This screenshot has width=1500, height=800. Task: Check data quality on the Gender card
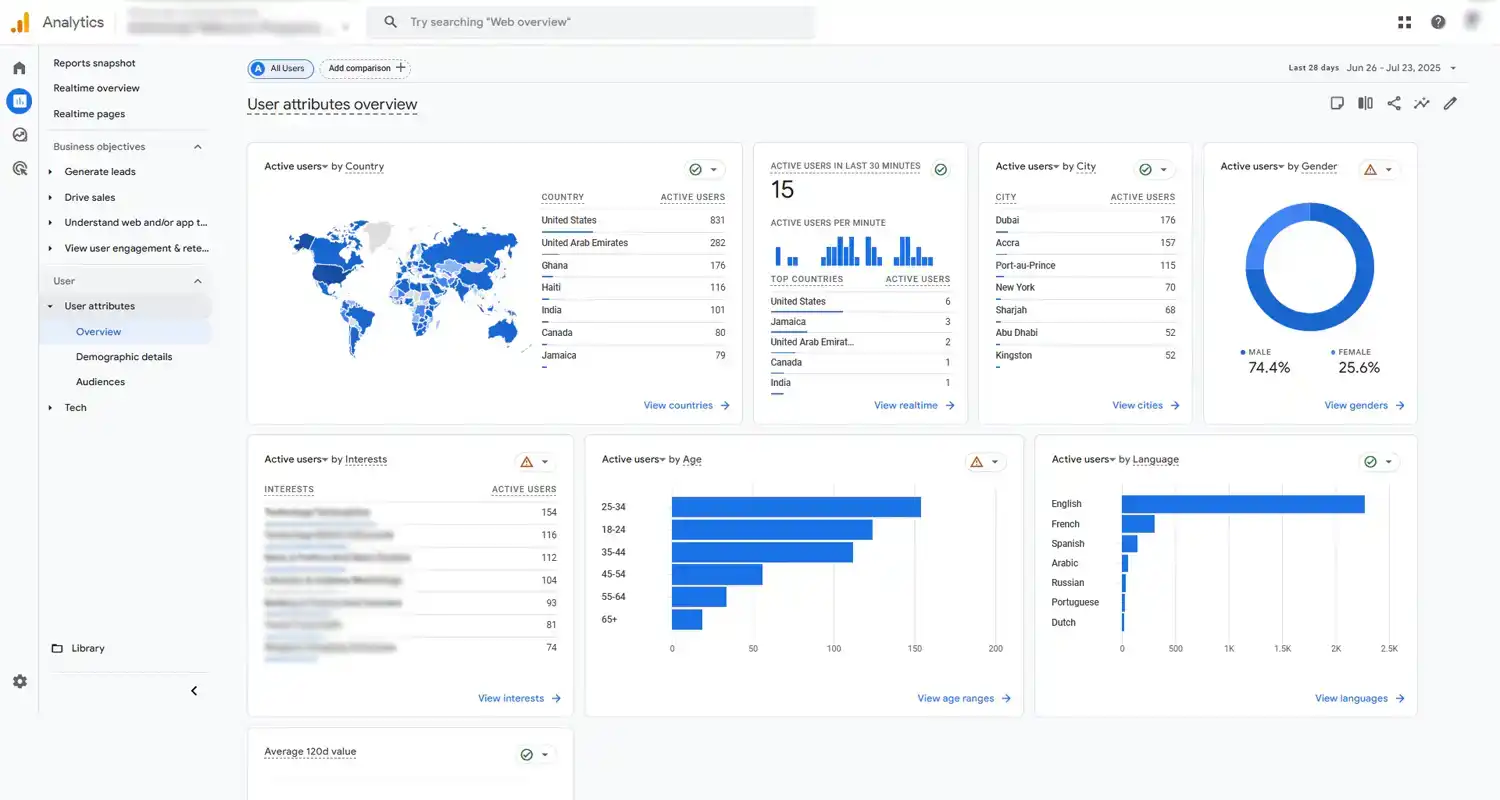(1371, 169)
